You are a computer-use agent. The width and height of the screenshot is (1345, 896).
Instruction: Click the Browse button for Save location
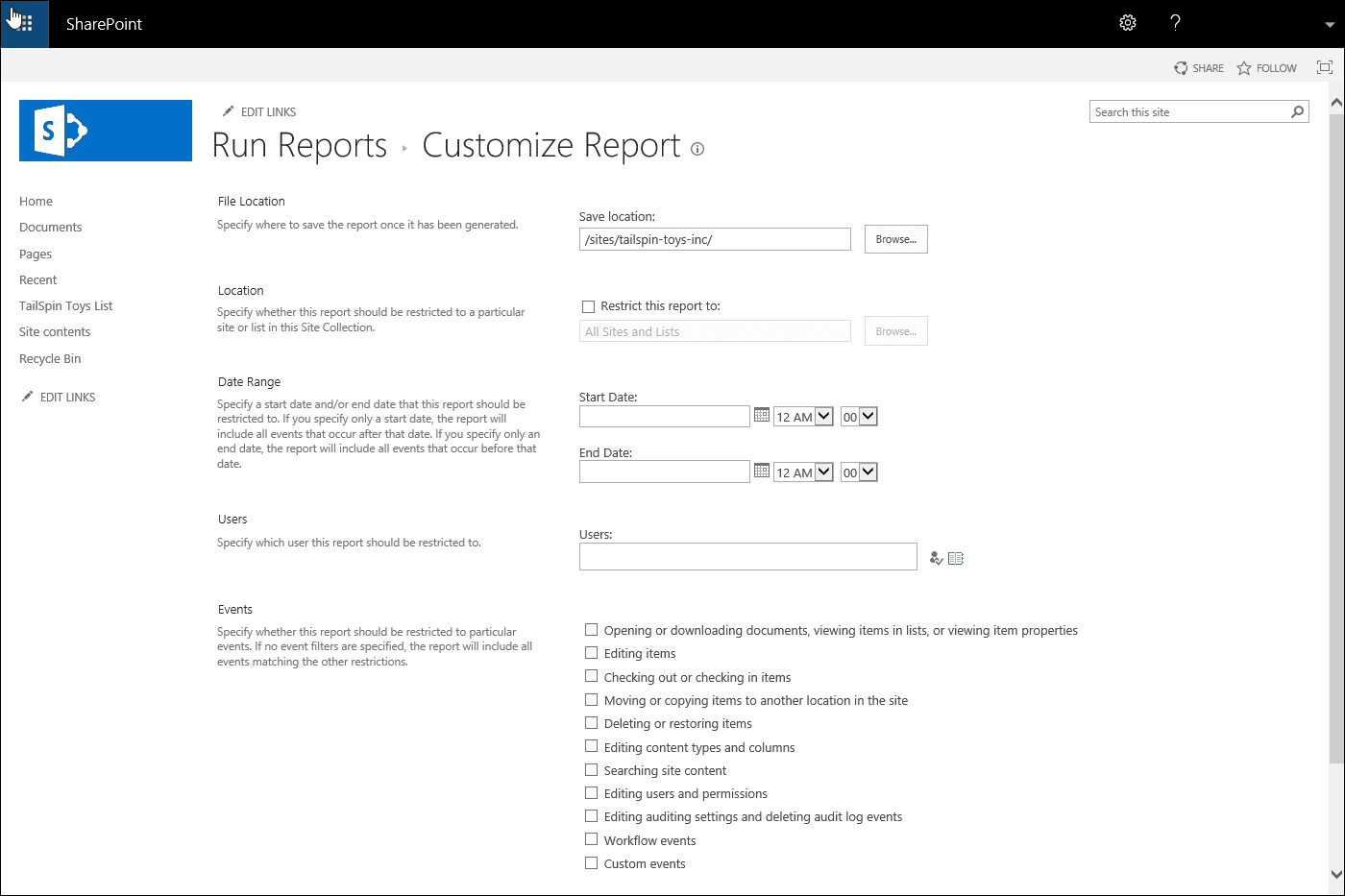point(895,238)
